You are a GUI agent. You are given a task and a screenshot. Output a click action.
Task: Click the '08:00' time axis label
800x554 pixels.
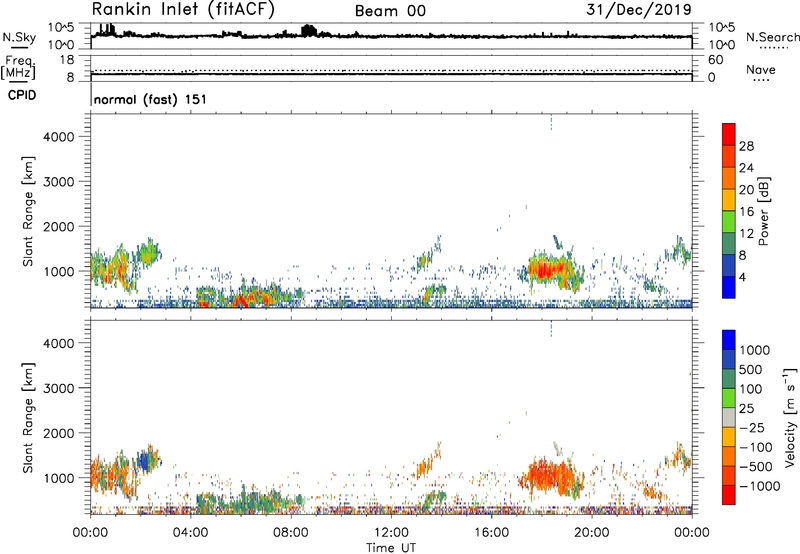(x=291, y=533)
